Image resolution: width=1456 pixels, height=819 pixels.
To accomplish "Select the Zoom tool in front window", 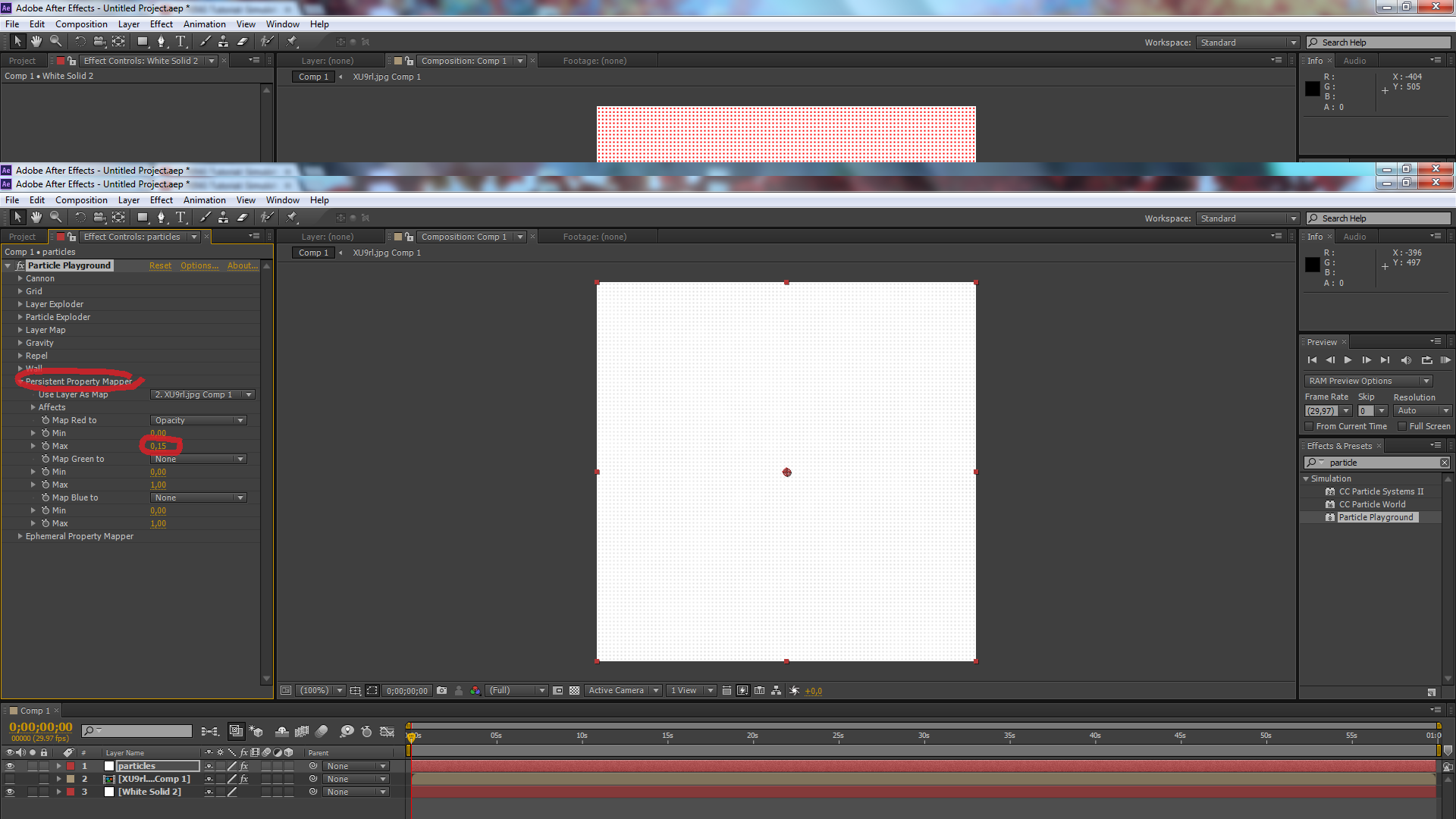I will click(55, 218).
